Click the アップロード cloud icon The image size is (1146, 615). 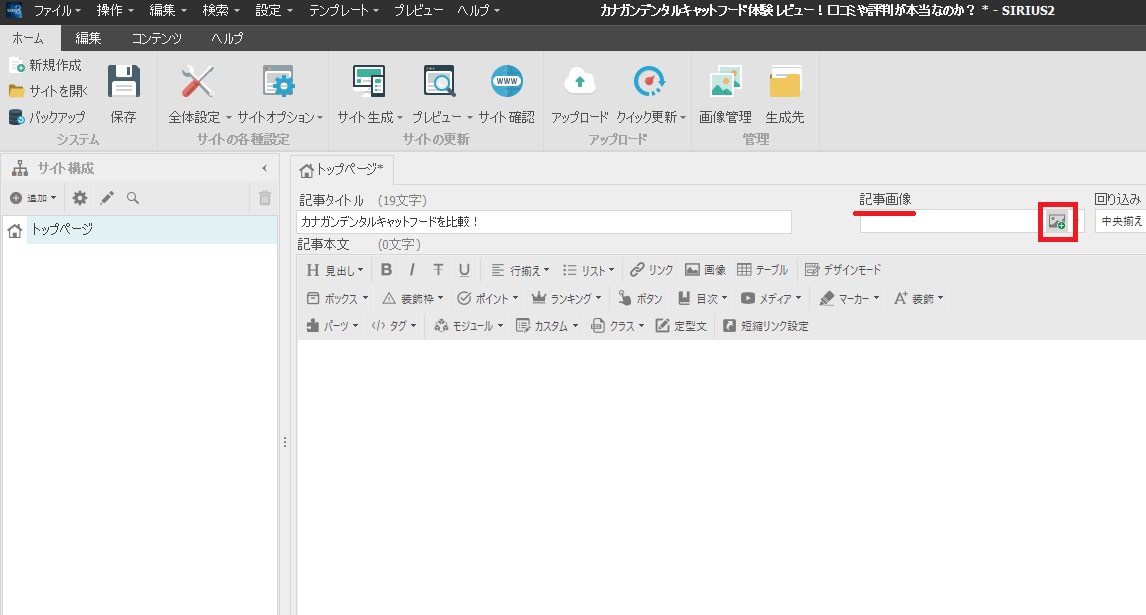580,81
